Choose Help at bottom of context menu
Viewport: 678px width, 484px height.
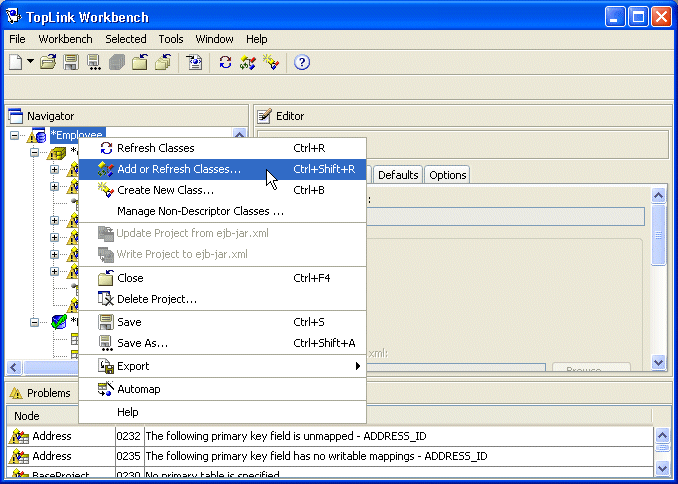[223, 412]
